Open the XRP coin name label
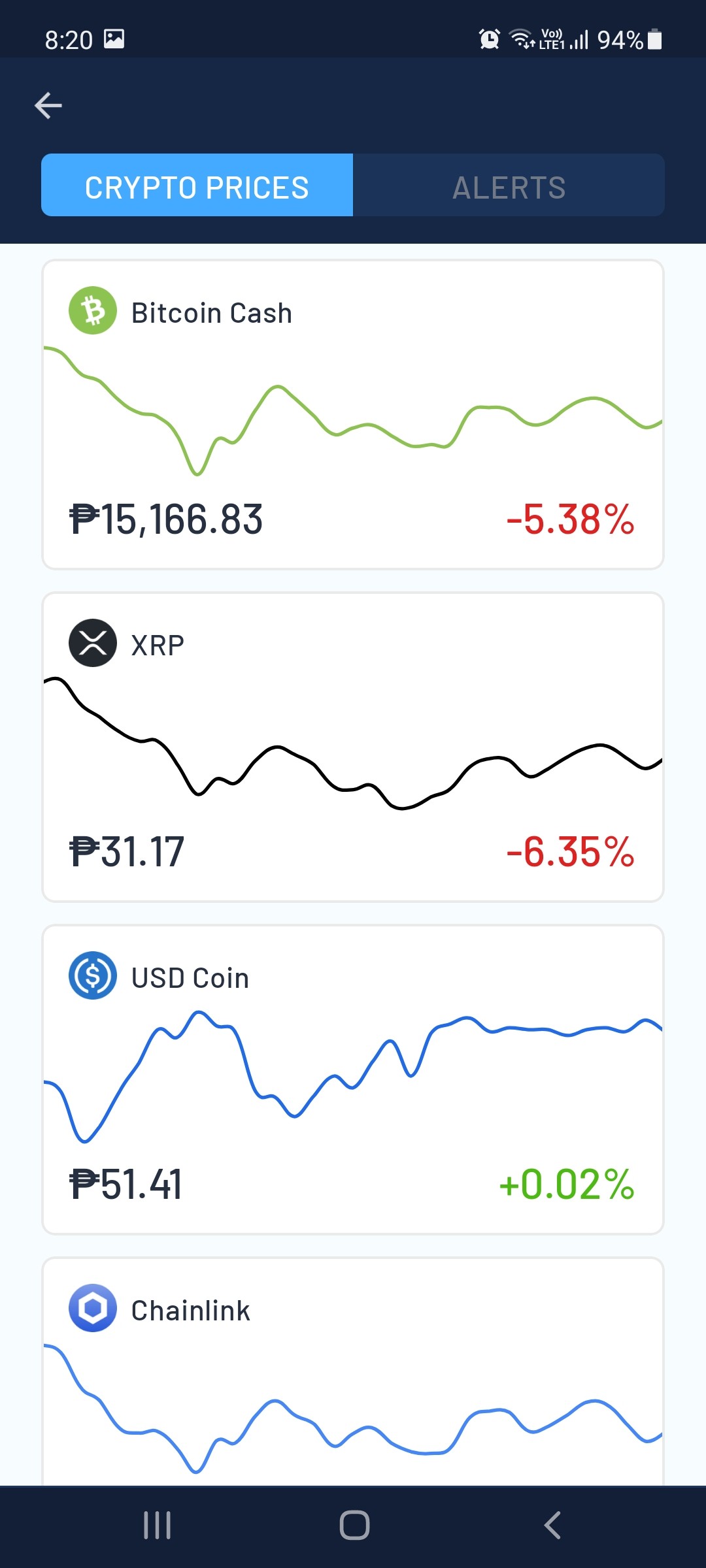 point(158,645)
